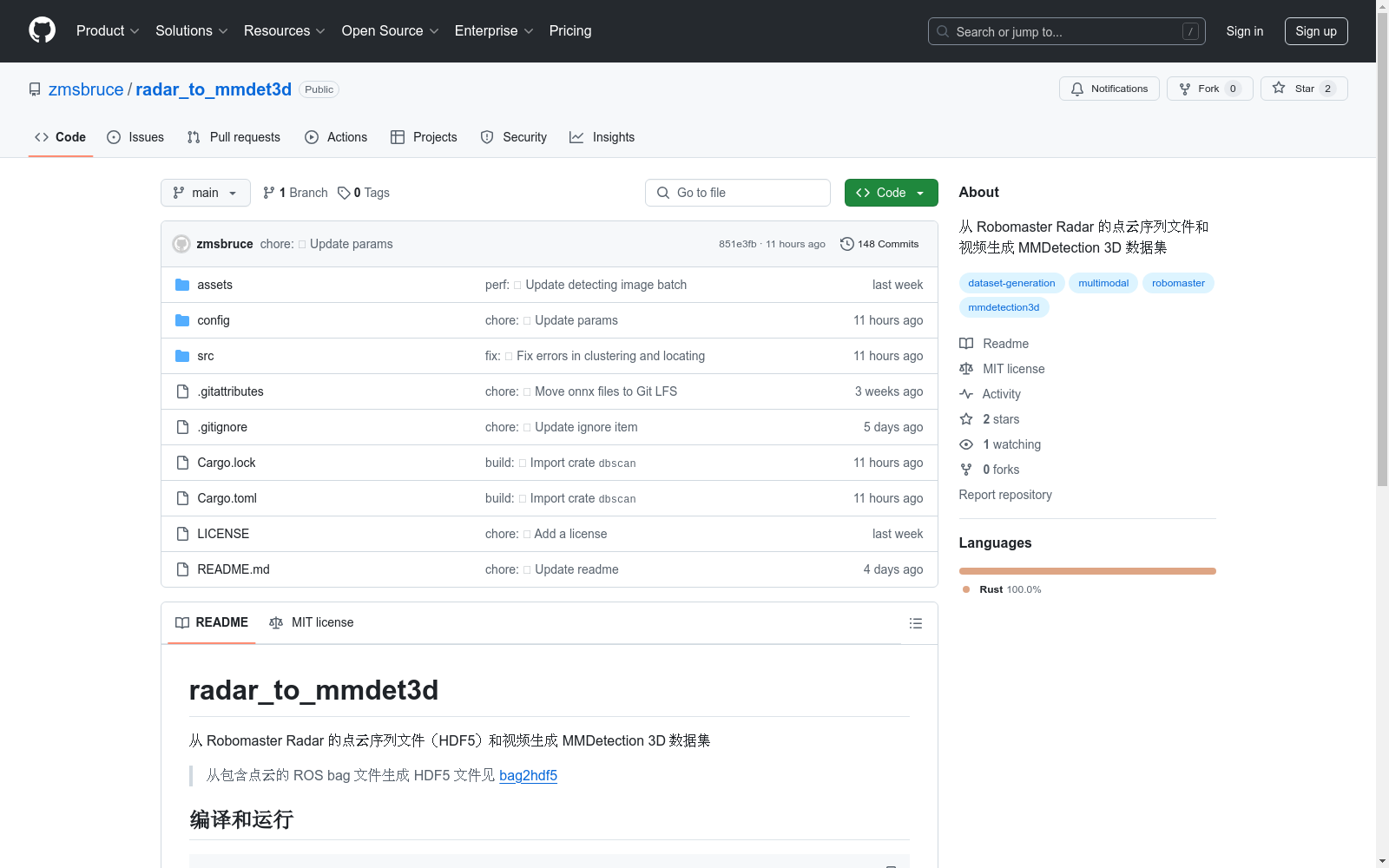
Task: Select the robomaster topic tag
Action: point(1178,283)
